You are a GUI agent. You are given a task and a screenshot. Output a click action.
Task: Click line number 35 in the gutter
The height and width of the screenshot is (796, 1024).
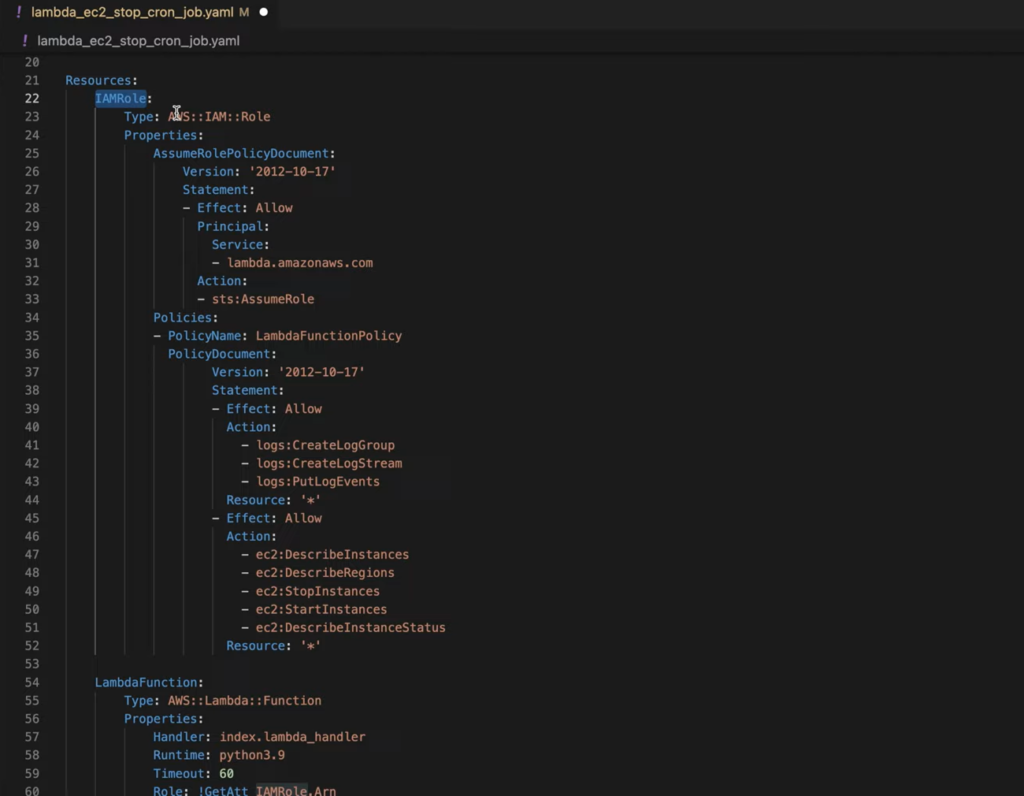tap(32, 336)
